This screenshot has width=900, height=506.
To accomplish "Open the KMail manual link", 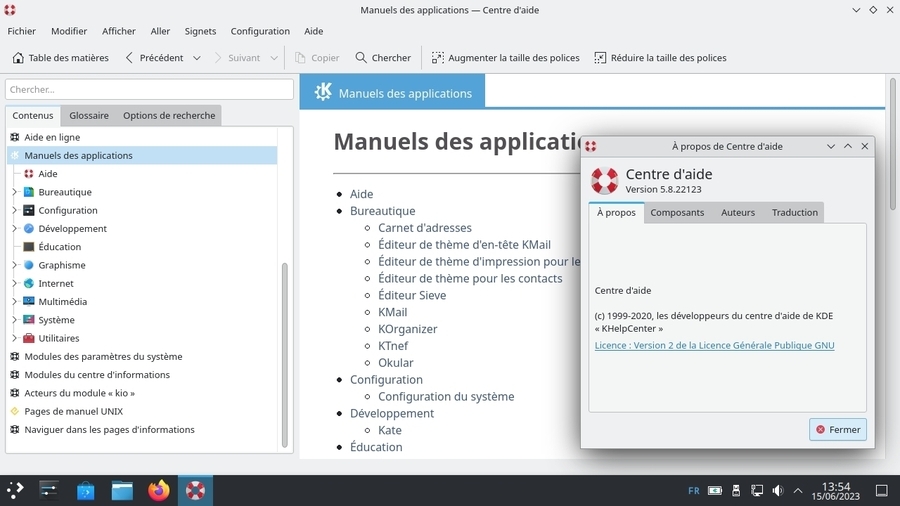I will [393, 312].
